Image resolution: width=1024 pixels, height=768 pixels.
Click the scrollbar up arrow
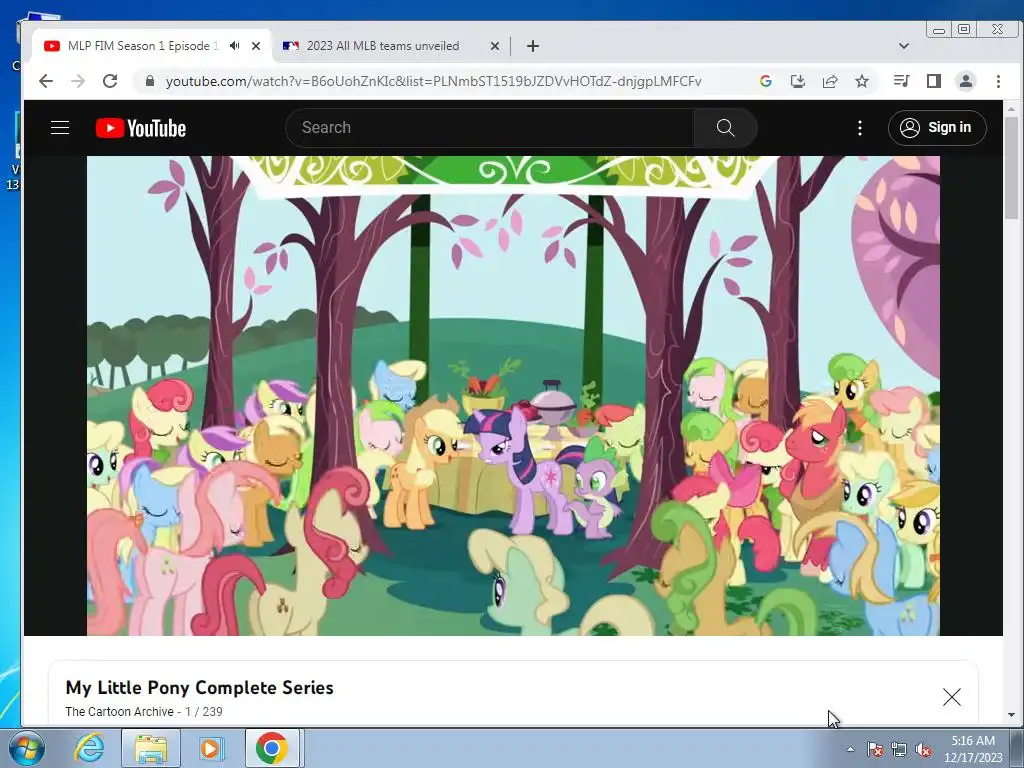(x=1011, y=108)
